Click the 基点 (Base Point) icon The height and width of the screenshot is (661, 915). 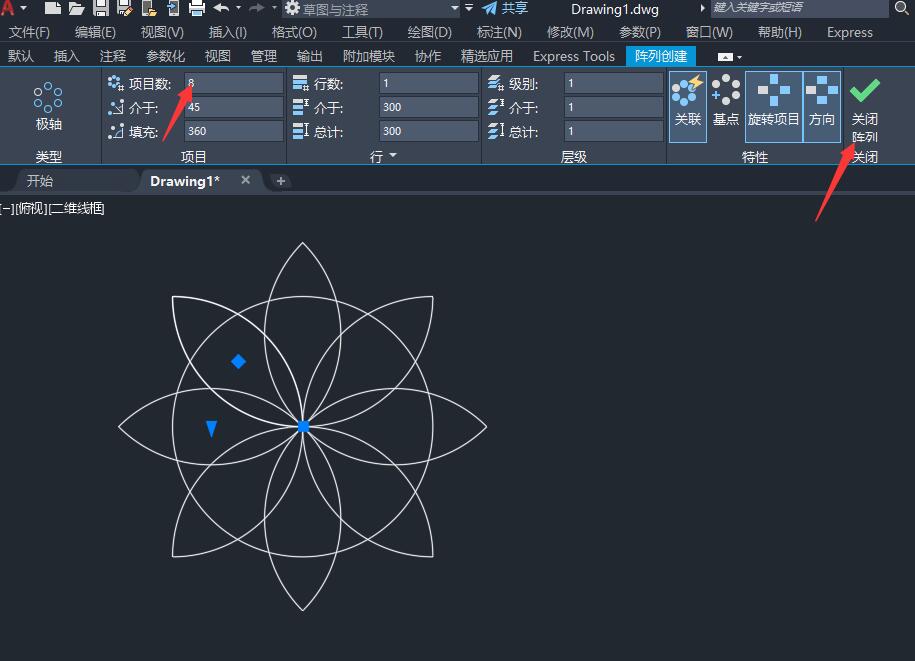click(x=725, y=103)
